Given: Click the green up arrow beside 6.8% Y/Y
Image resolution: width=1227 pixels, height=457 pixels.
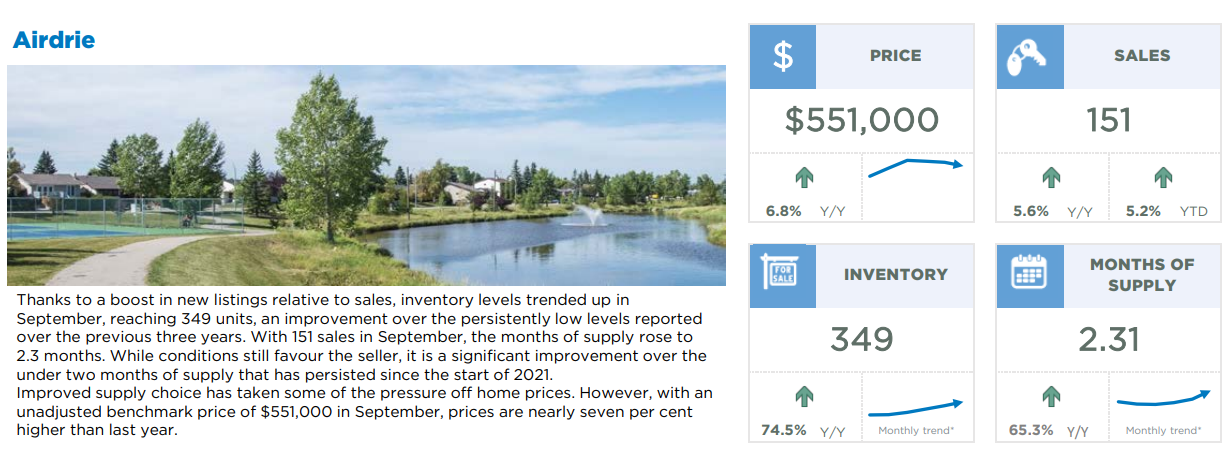Looking at the screenshot, I should (x=804, y=177).
